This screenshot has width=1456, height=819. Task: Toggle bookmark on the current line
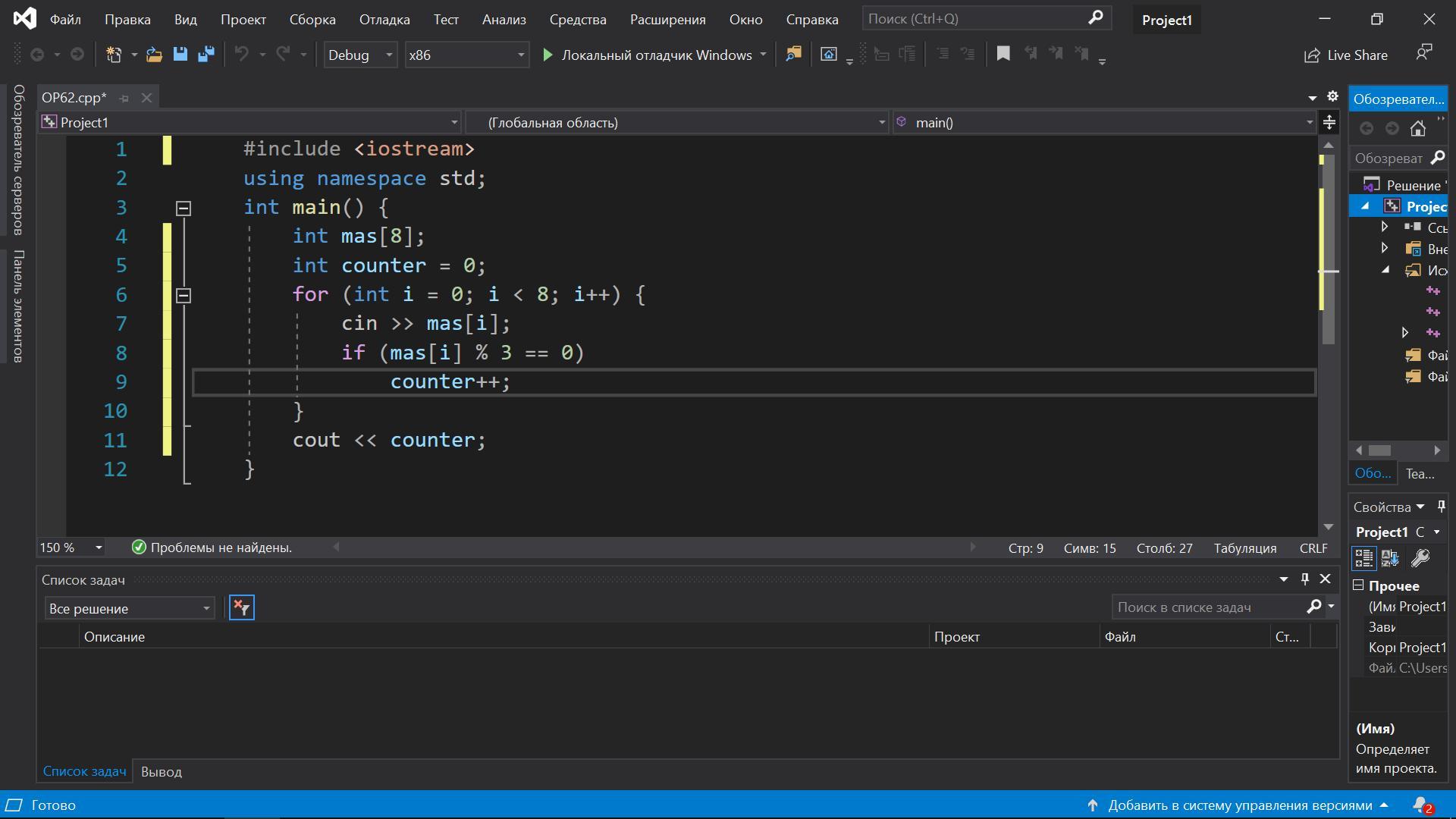pyautogui.click(x=1003, y=54)
